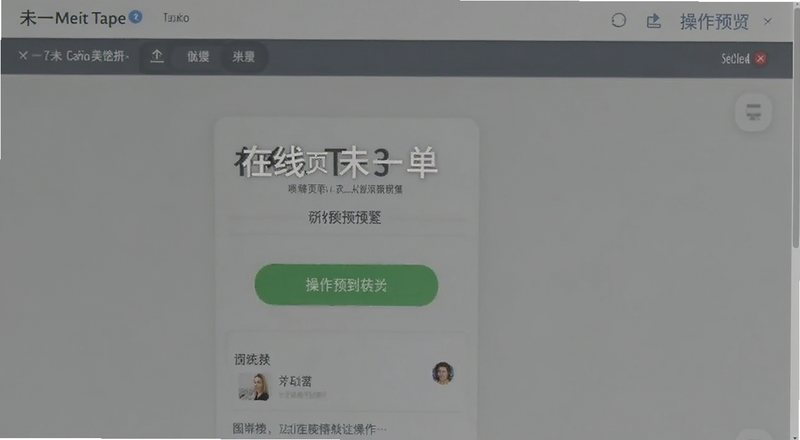Open the blonde woman's profile thumbnail

(x=254, y=386)
